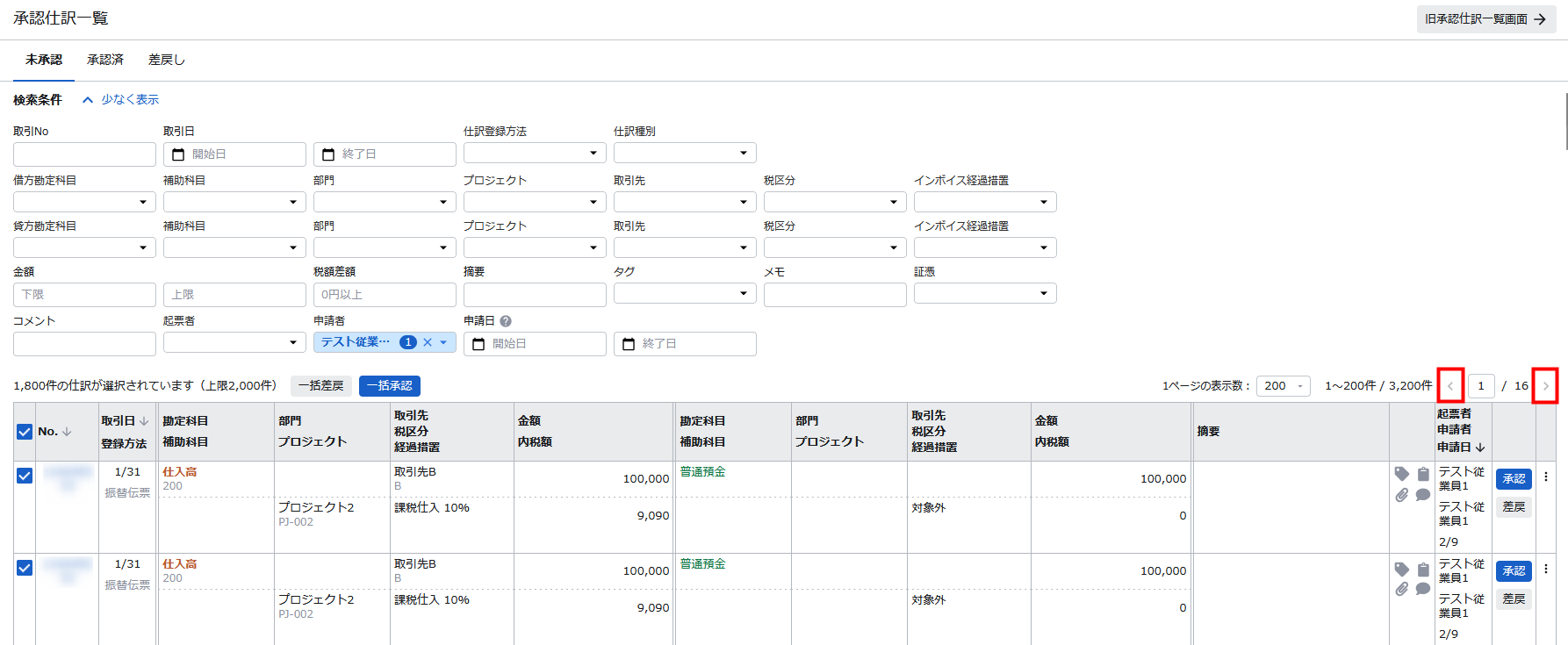Click the help icon next to 申請日
1568x645 pixels.
(506, 321)
